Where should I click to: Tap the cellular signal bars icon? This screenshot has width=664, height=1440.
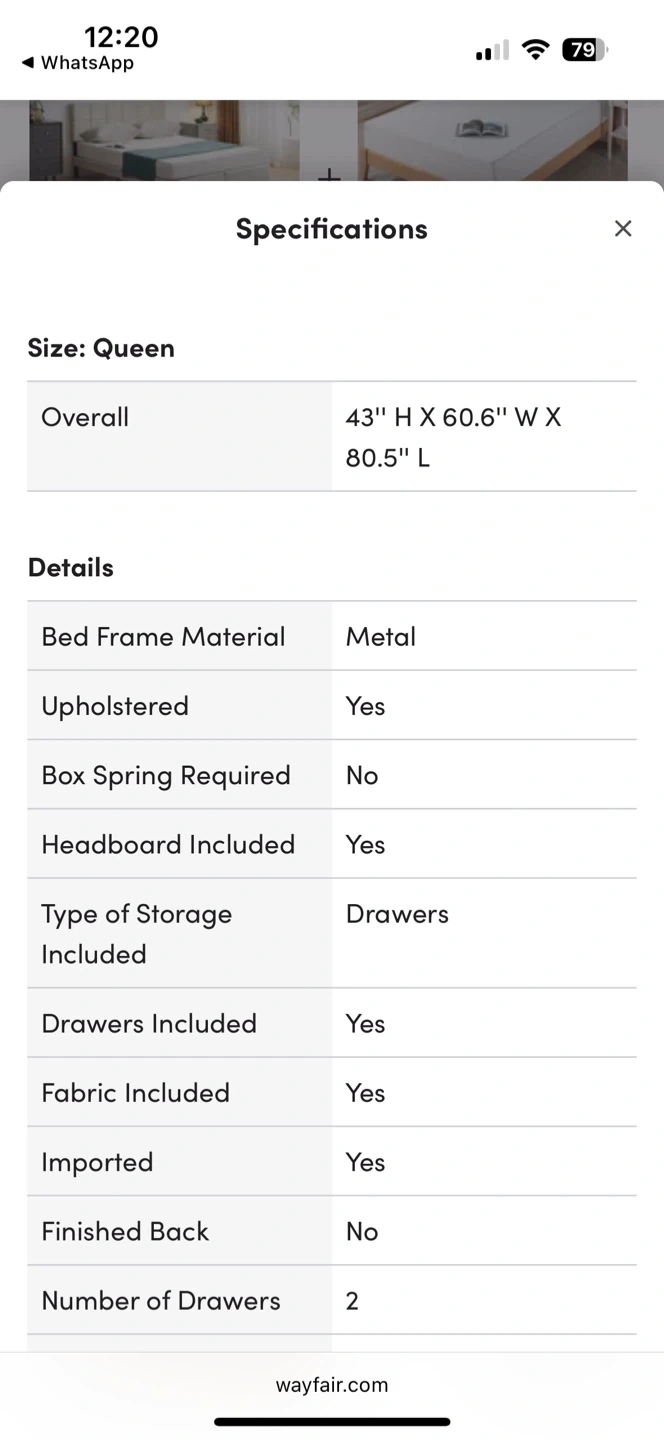[x=492, y=50]
